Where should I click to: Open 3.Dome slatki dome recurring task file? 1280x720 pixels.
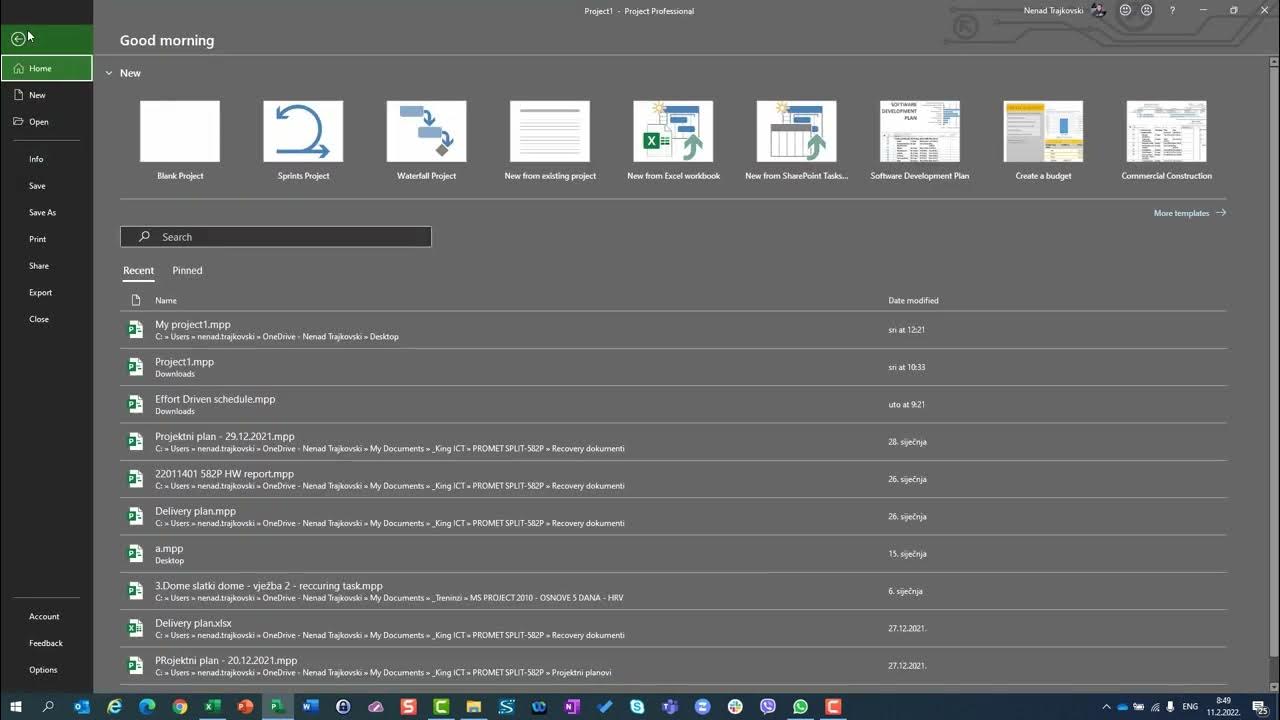673,591
